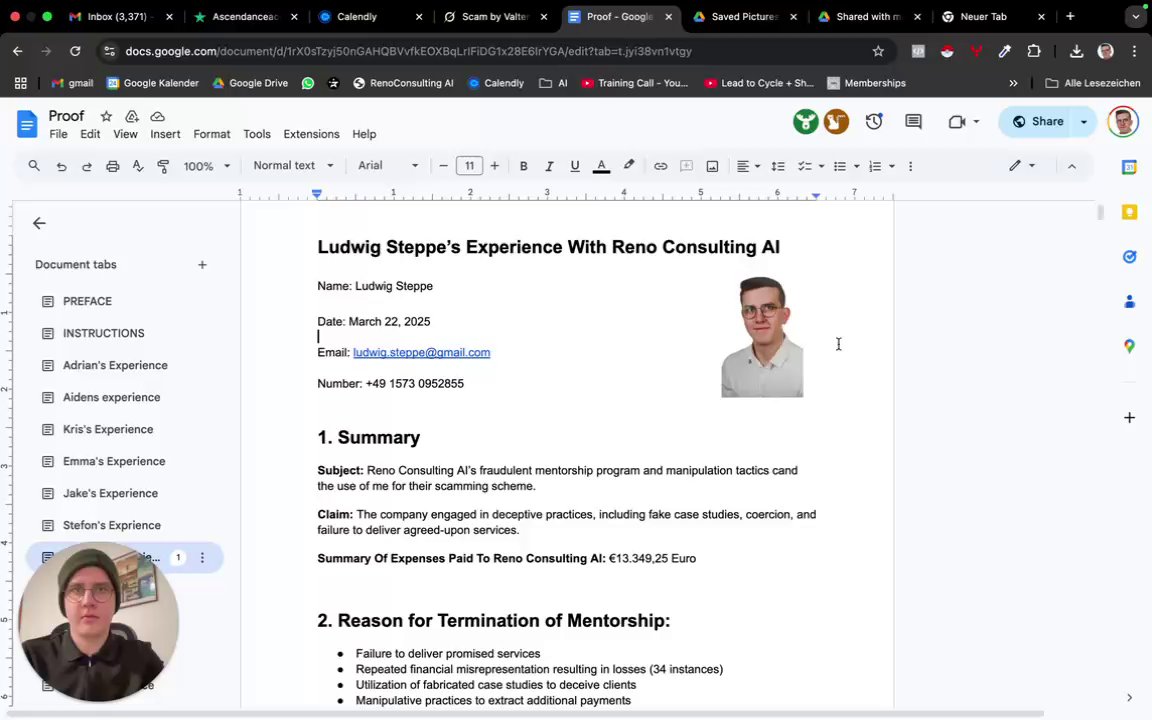Insert a link with toolbar icon
The width and height of the screenshot is (1152, 720).
point(660,166)
